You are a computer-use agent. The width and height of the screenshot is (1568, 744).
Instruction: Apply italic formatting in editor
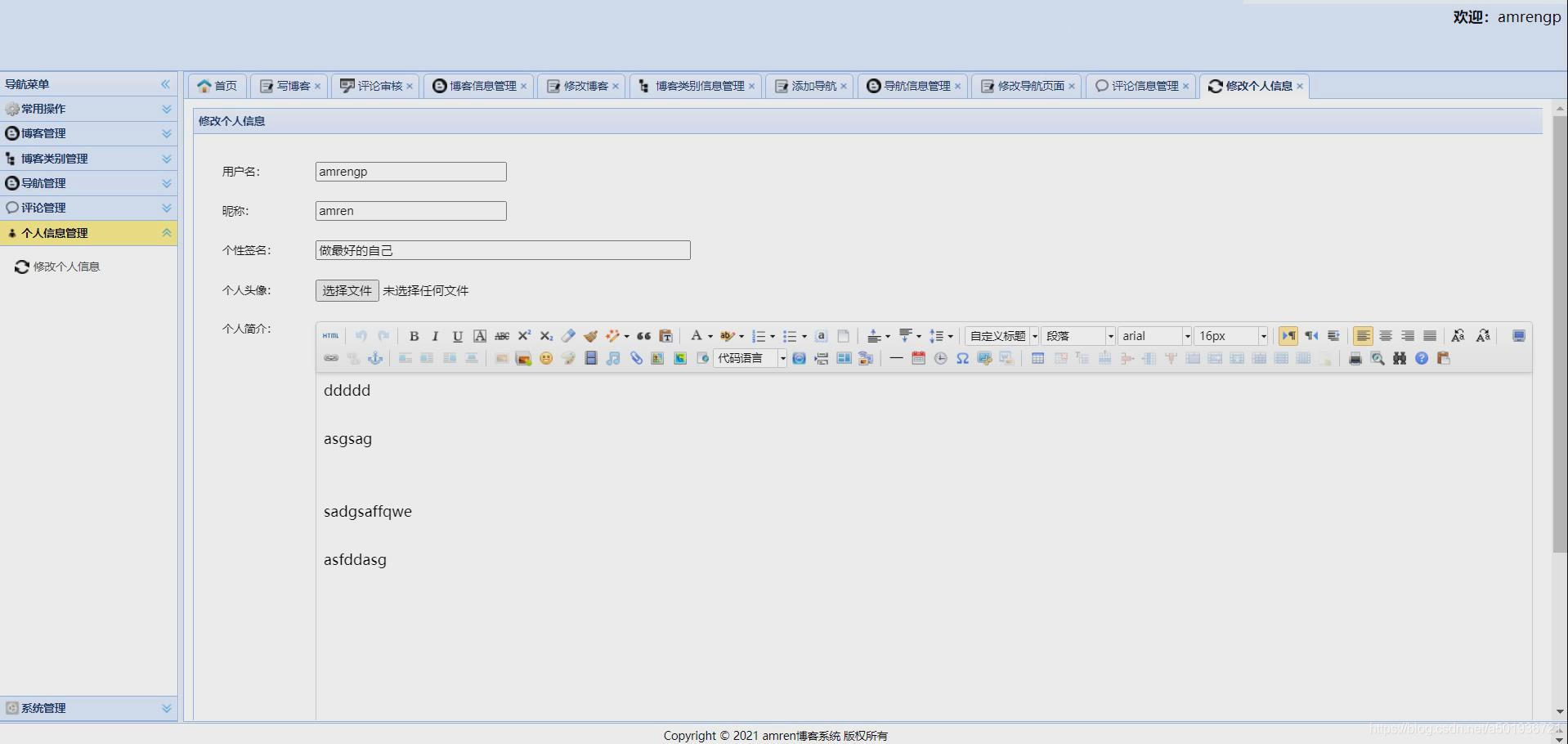[436, 336]
